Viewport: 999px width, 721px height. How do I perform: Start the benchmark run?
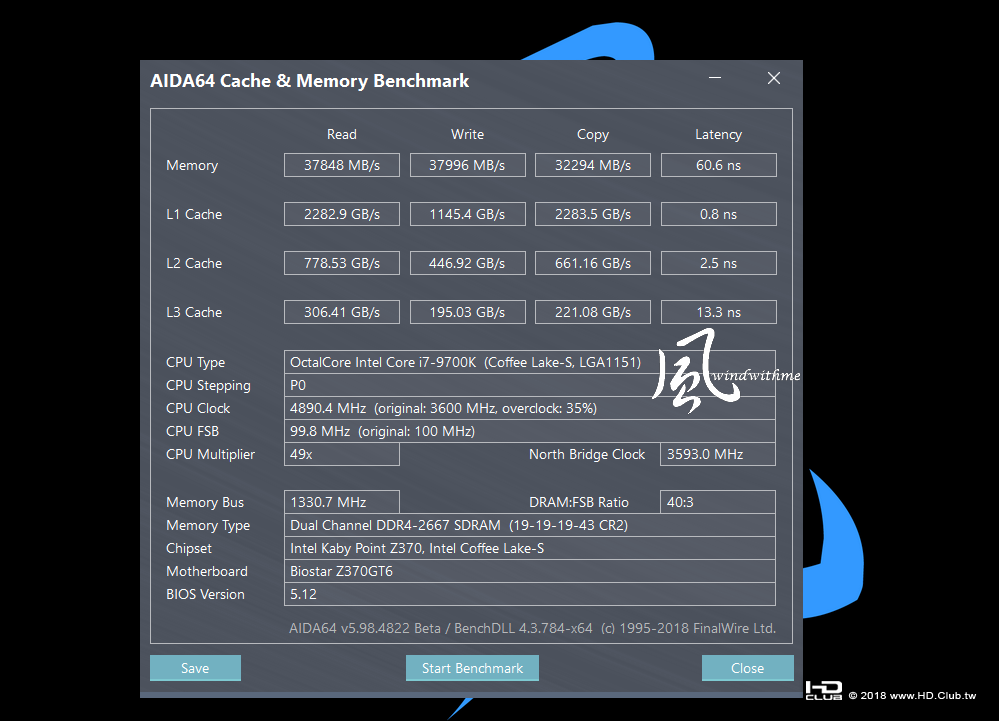coord(472,667)
